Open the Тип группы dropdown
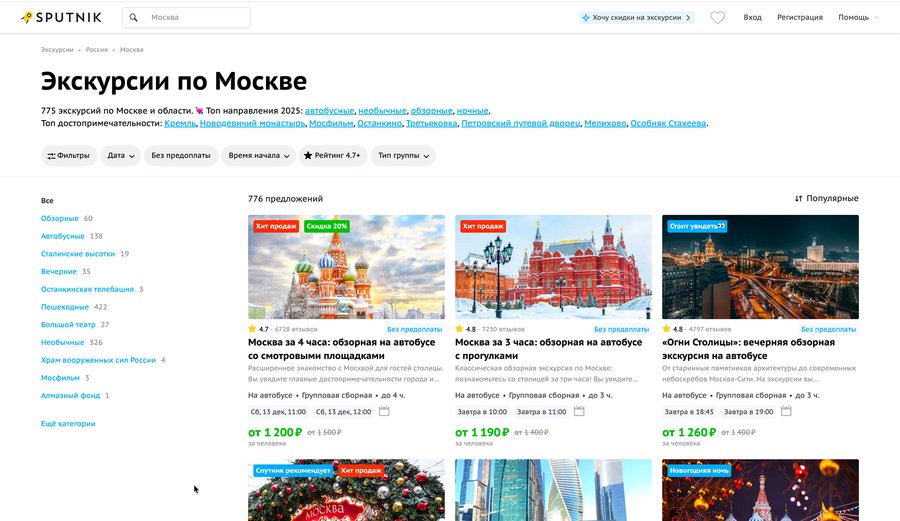 pyautogui.click(x=403, y=155)
